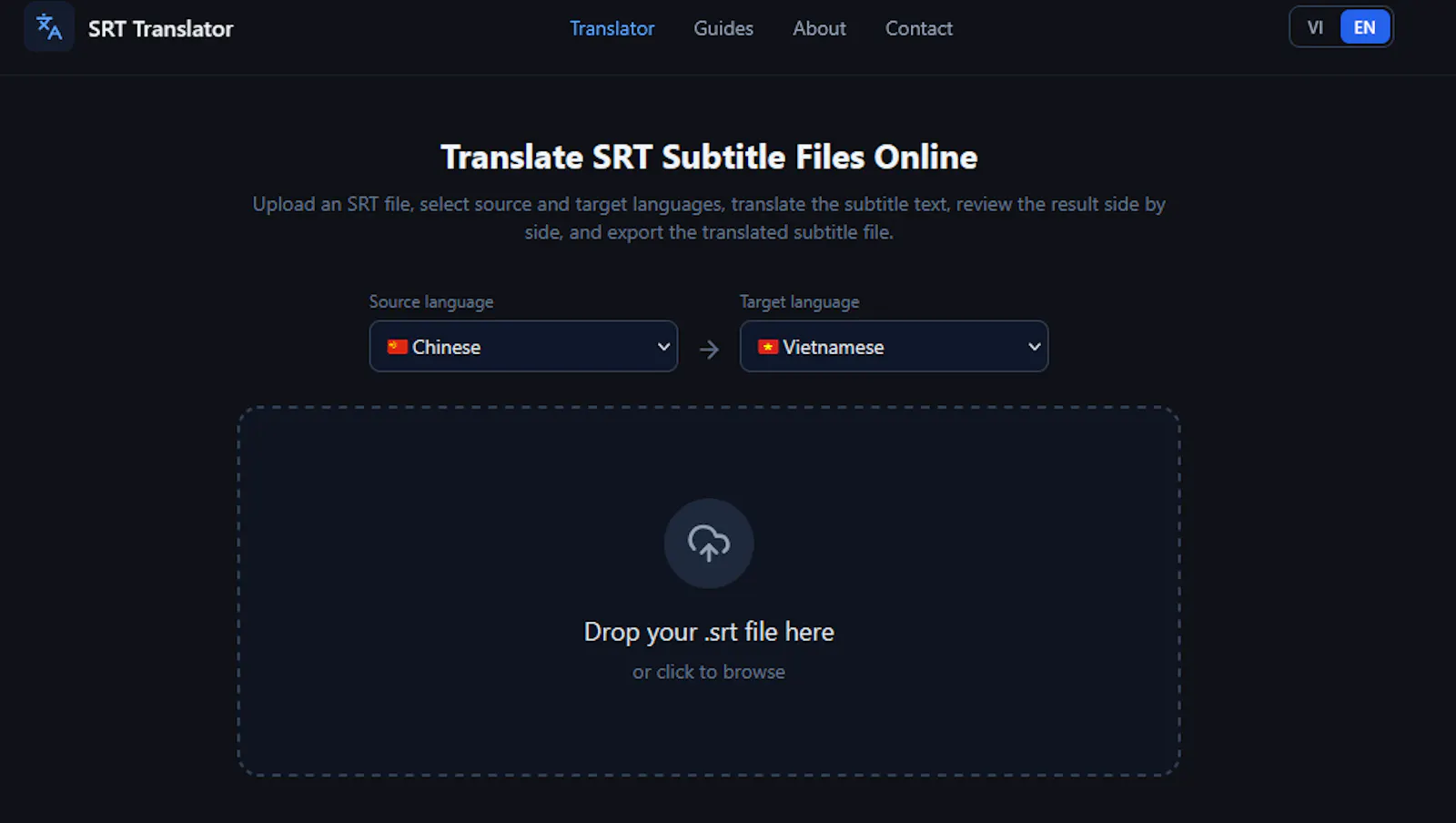Image resolution: width=1456 pixels, height=823 pixels.
Task: Click the 'Upload an SRT file' description paragraph
Action: pos(709,218)
